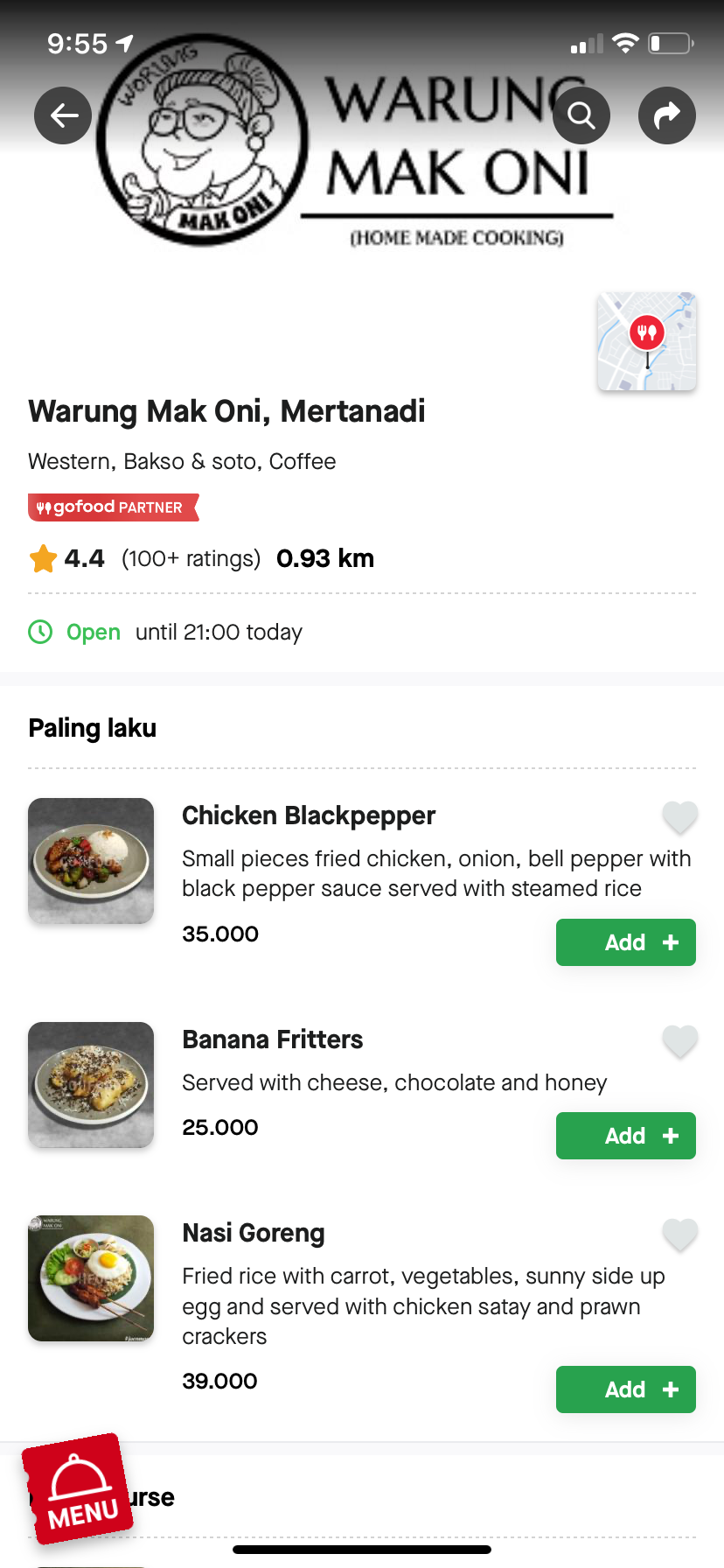The height and width of the screenshot is (1568, 724).
Task: Toggle the heart on Banana Fritters
Action: (x=679, y=1041)
